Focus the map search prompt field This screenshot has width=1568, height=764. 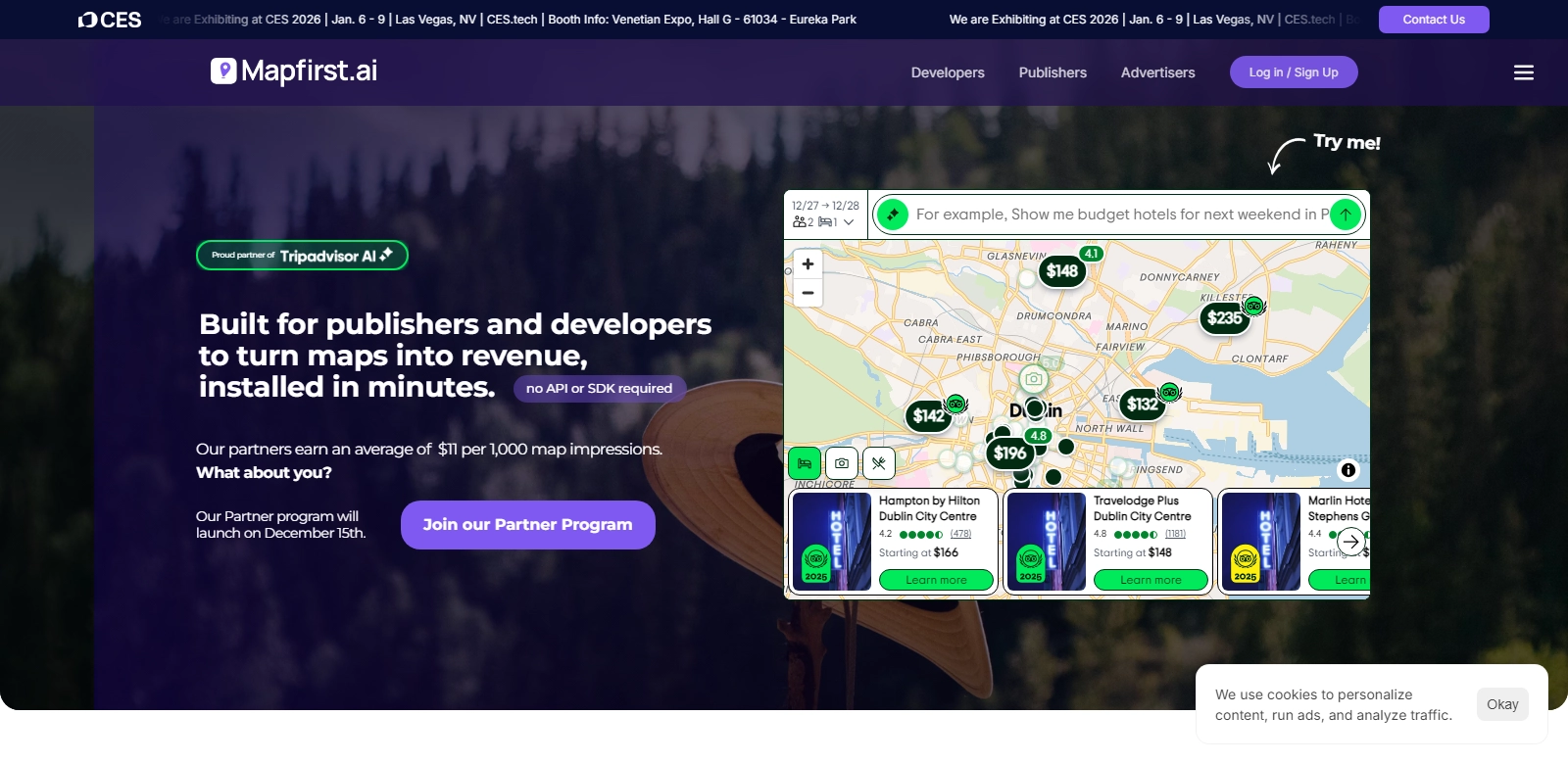[x=1122, y=214]
